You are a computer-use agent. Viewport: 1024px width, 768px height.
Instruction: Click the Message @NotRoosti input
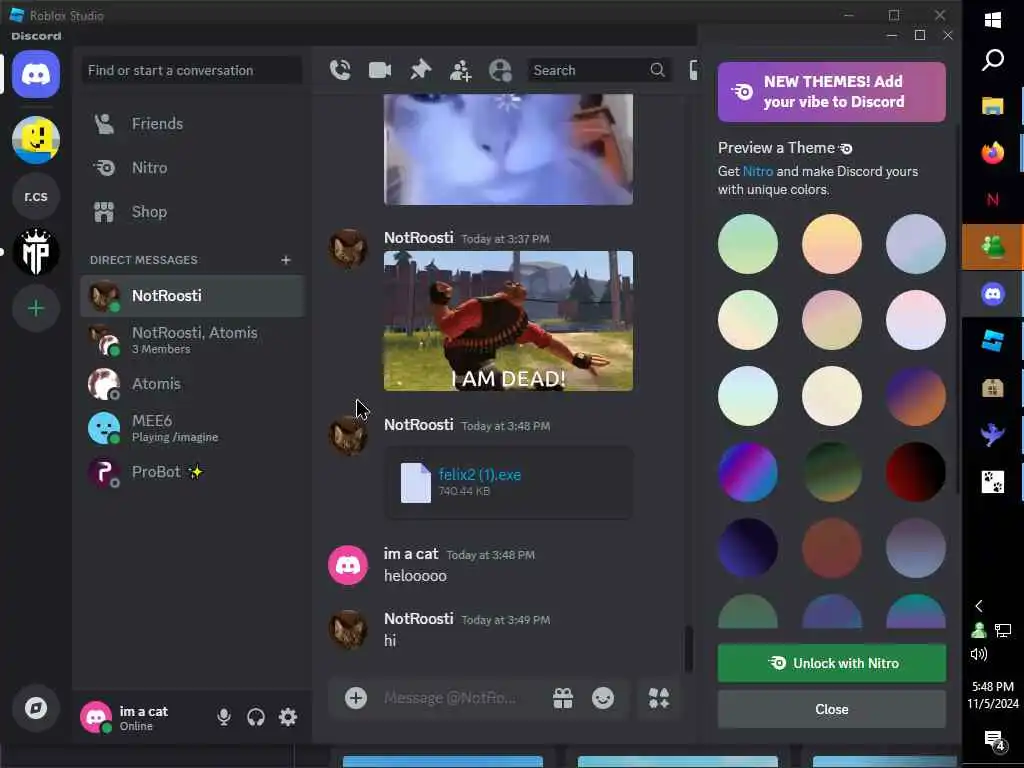[450, 698]
